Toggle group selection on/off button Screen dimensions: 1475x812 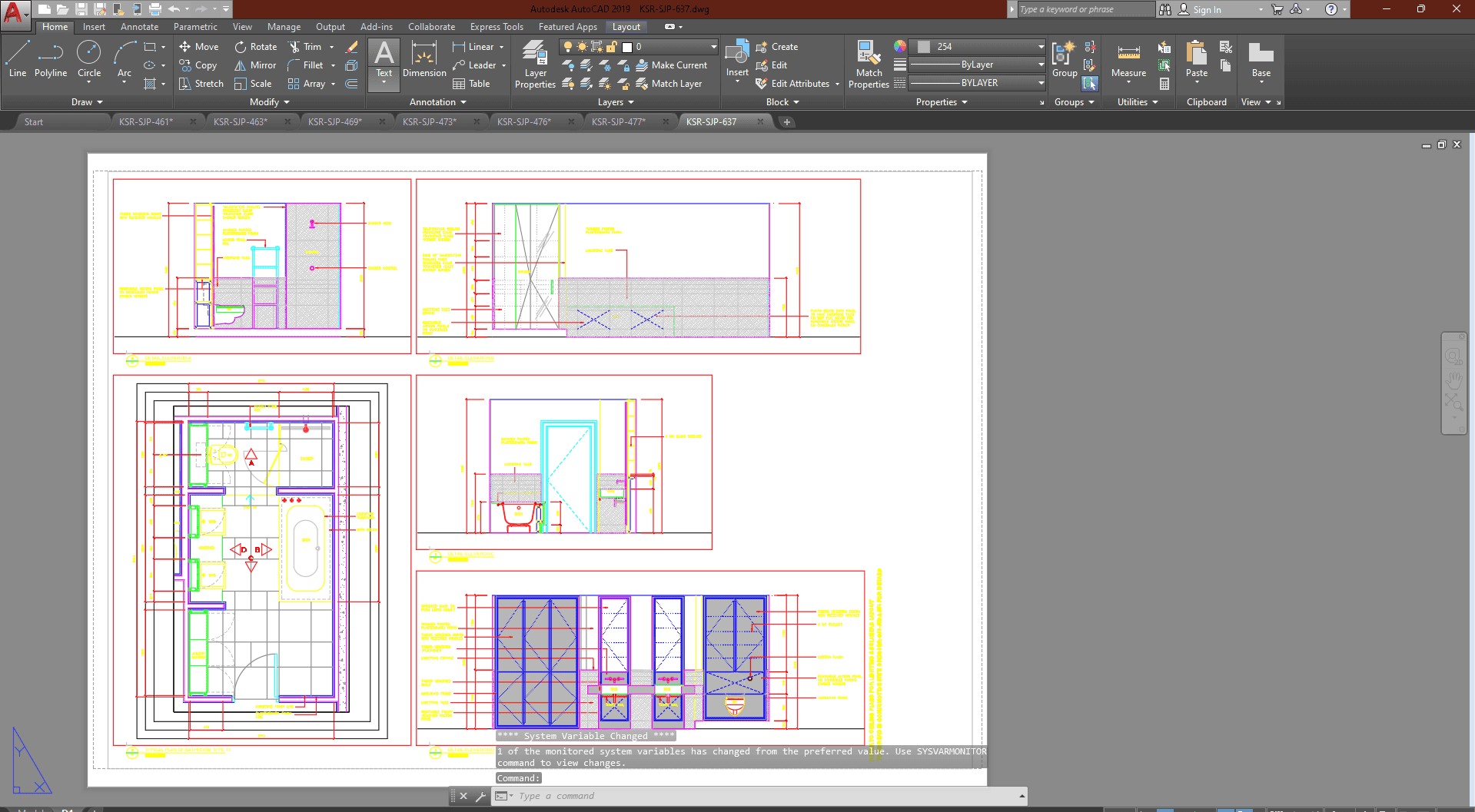(x=1090, y=84)
